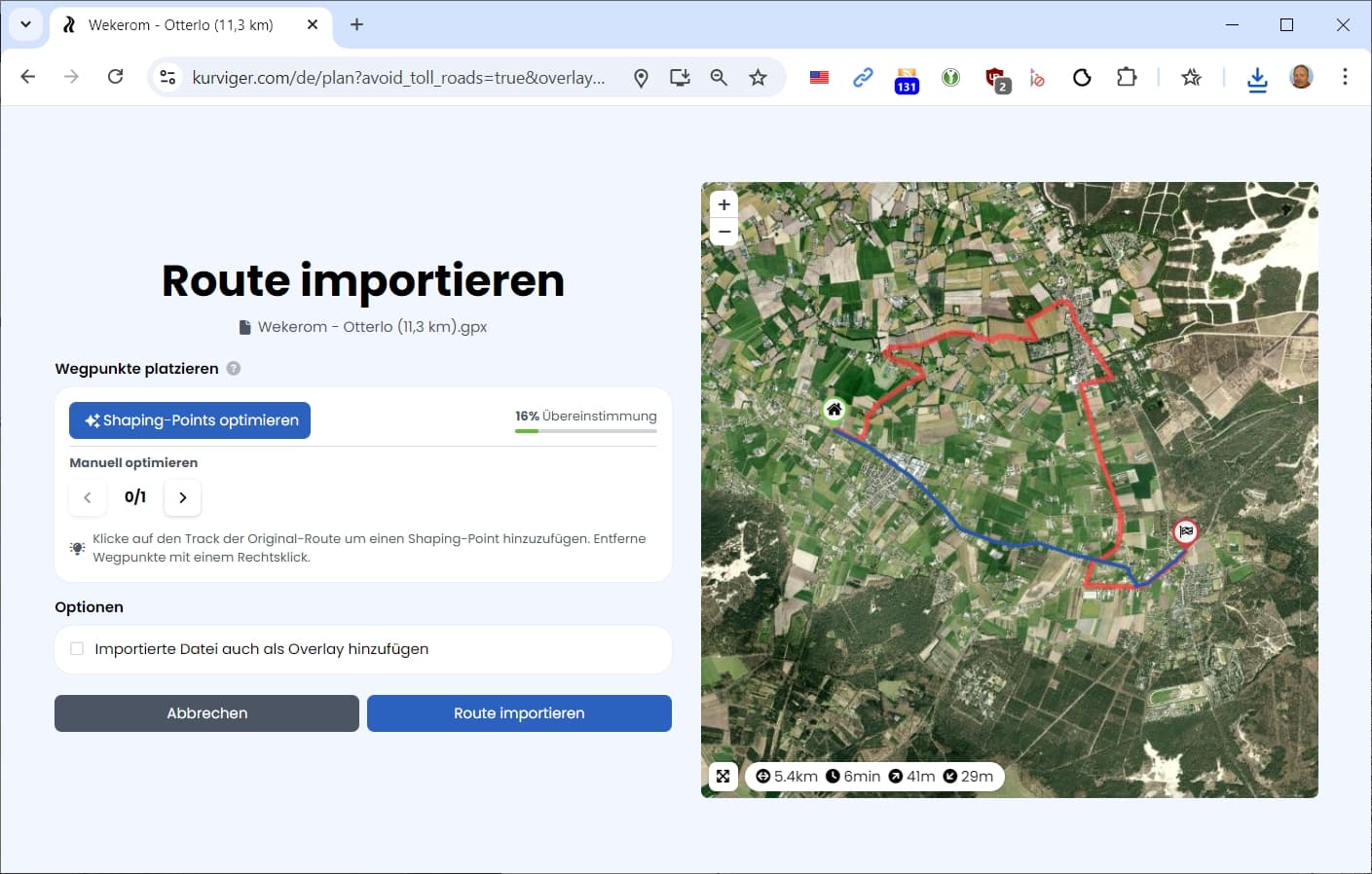
Task: Click the 0/1 shaping point counter
Action: point(135,497)
